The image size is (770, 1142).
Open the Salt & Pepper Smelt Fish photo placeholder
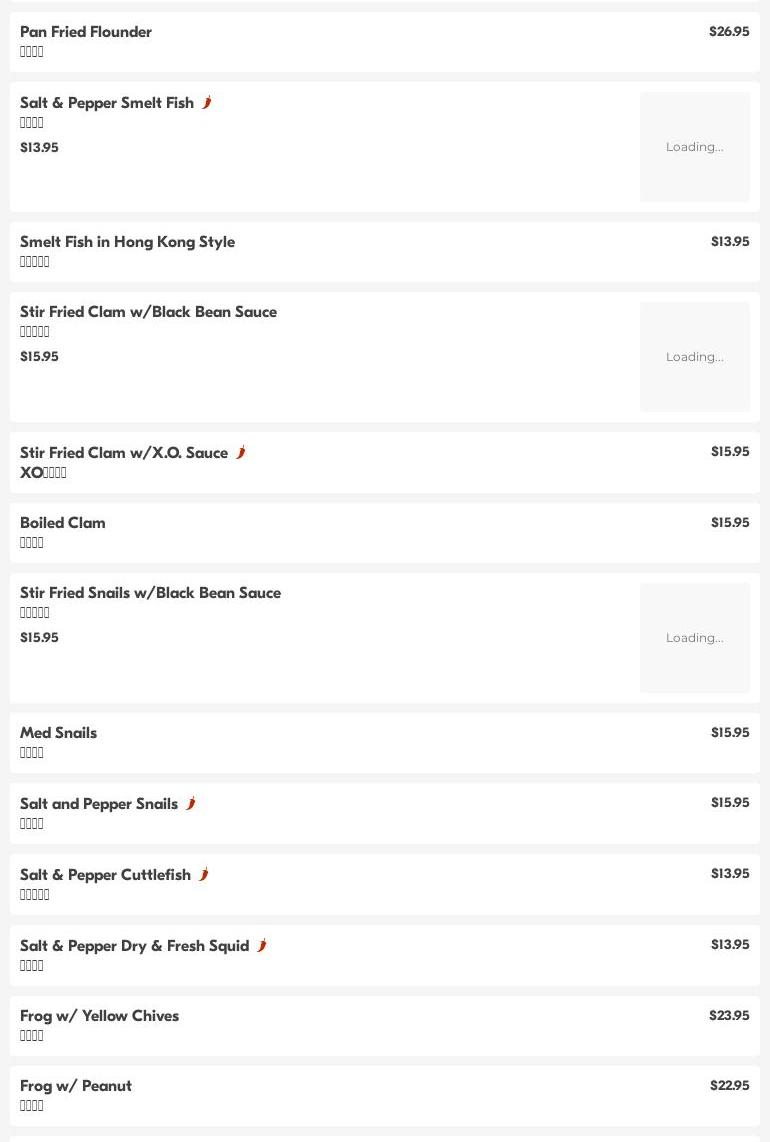point(694,147)
